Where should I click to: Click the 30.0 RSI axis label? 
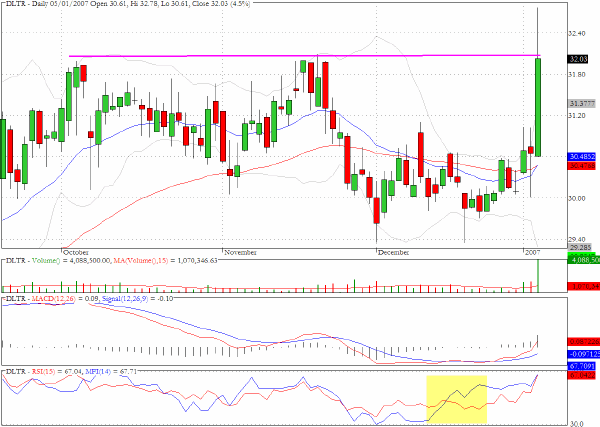(x=576, y=424)
